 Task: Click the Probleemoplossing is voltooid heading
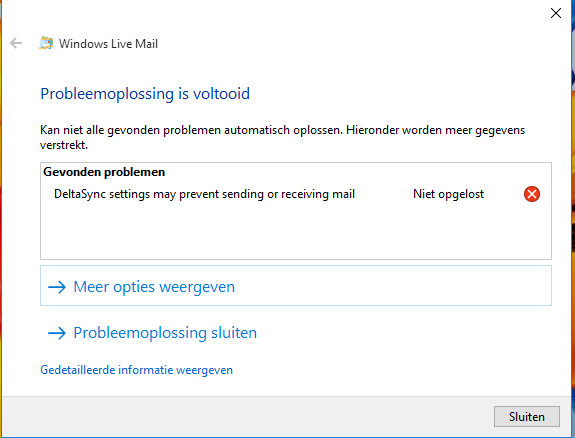pyautogui.click(x=145, y=94)
